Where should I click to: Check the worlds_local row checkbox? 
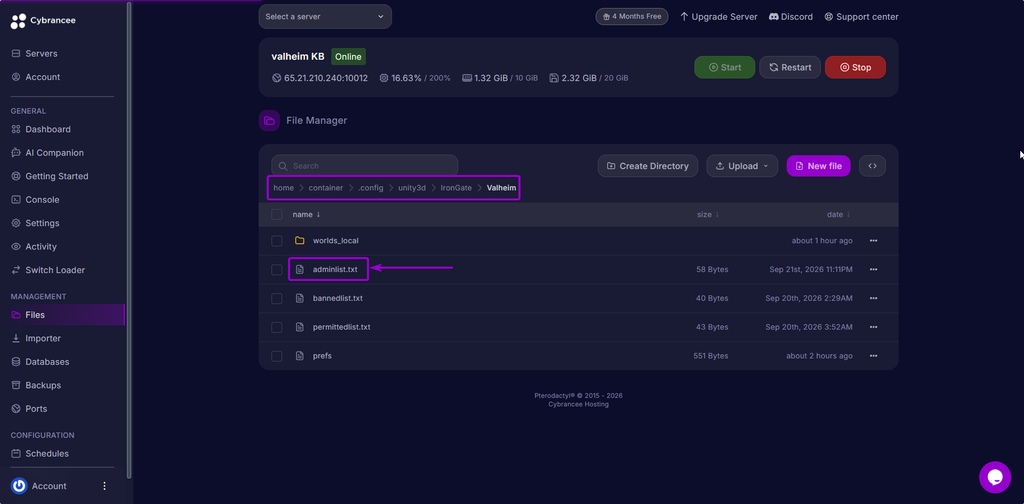click(277, 241)
